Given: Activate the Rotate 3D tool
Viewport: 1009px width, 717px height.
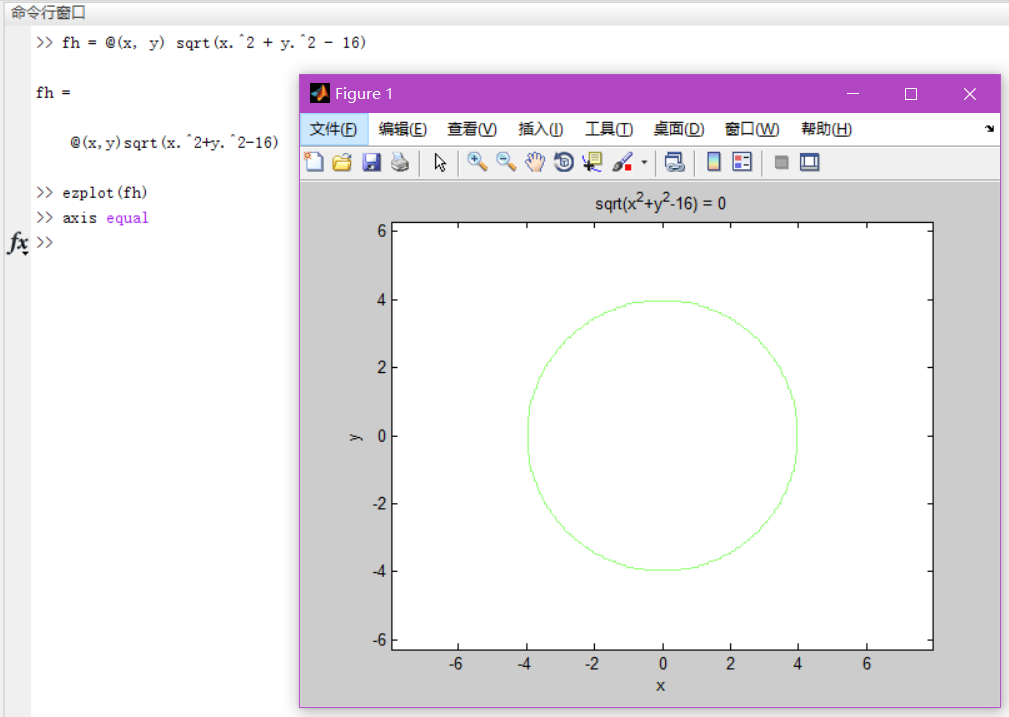Looking at the screenshot, I should point(564,162).
